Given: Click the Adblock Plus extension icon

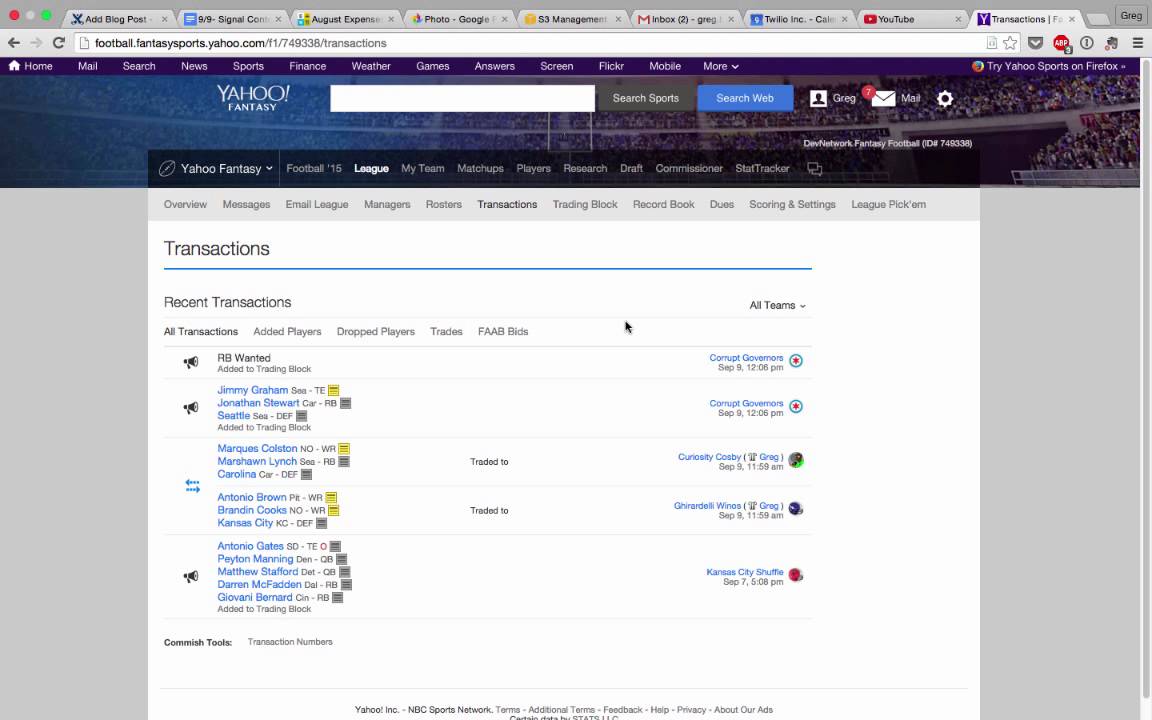Looking at the screenshot, I should click(x=1061, y=43).
